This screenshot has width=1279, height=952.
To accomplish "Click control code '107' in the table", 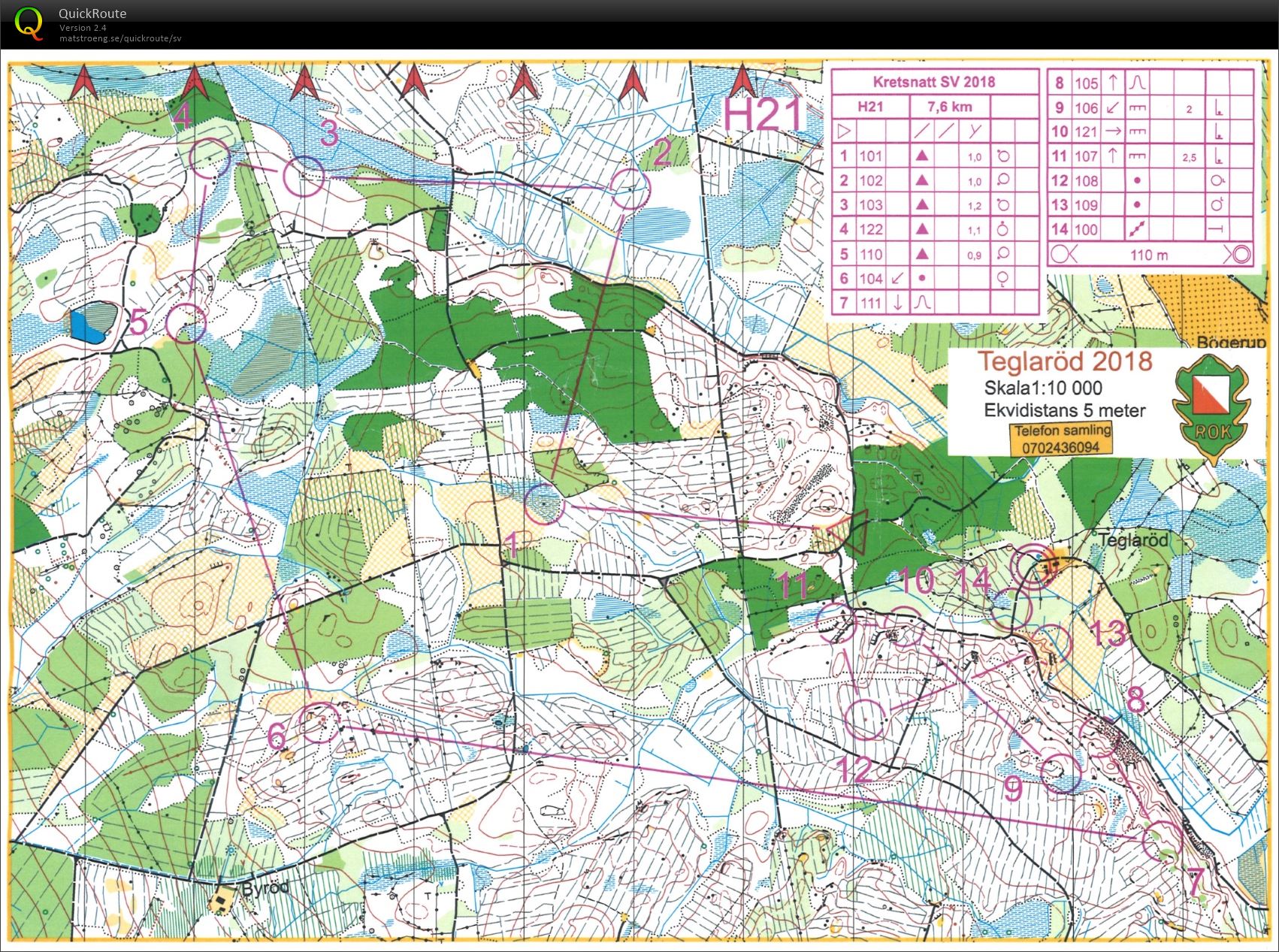I will (1086, 156).
